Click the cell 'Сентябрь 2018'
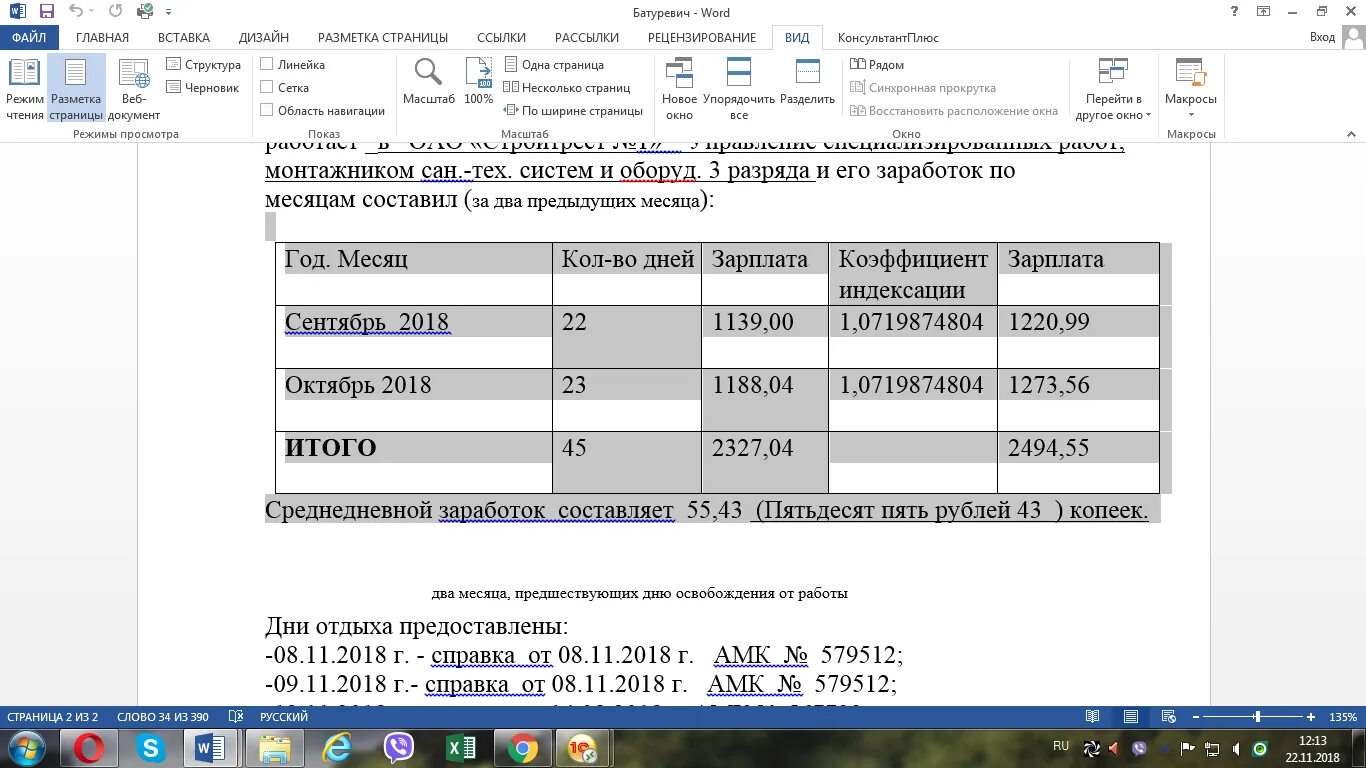The width and height of the screenshot is (1366, 768). 414,337
